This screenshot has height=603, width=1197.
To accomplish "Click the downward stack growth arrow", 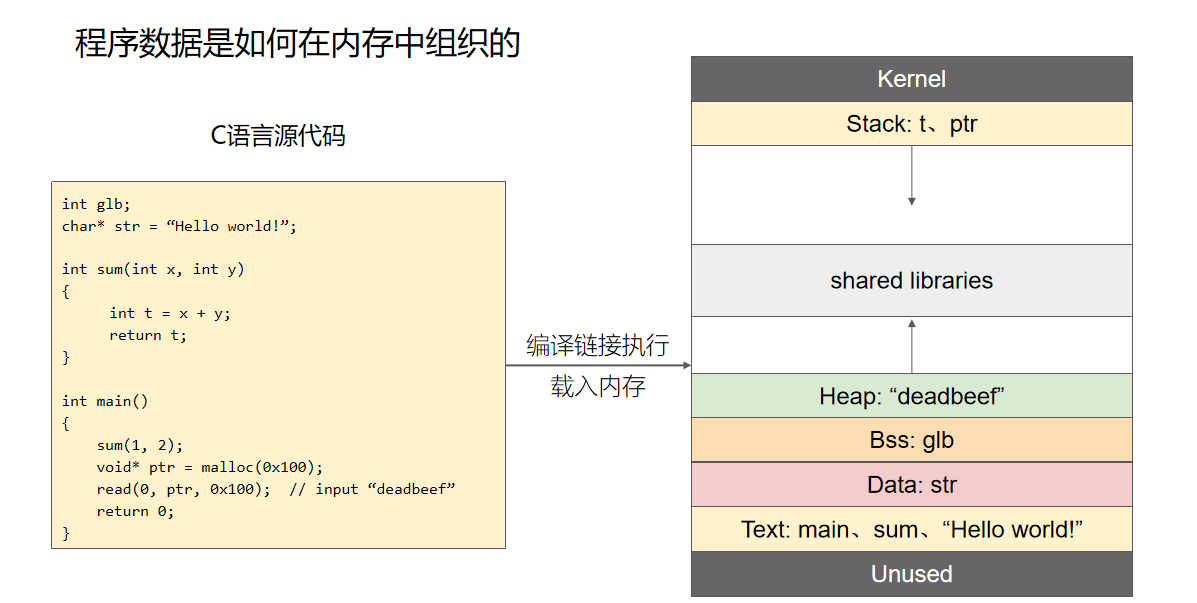I will 911,177.
